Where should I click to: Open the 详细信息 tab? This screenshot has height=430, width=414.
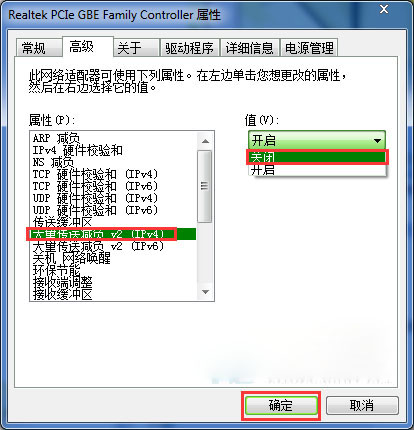pos(249,48)
